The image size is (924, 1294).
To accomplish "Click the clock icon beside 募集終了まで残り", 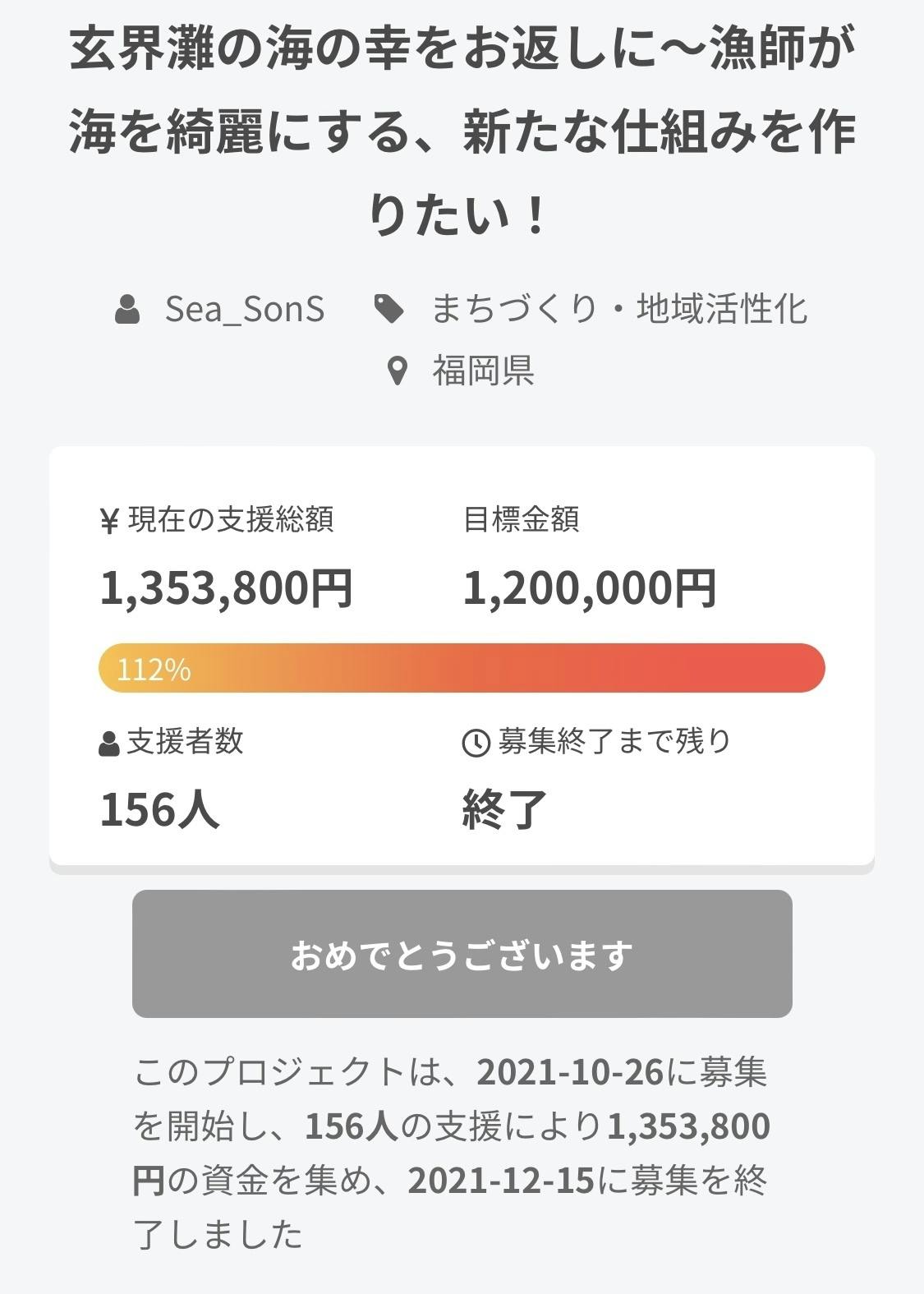I will point(476,743).
